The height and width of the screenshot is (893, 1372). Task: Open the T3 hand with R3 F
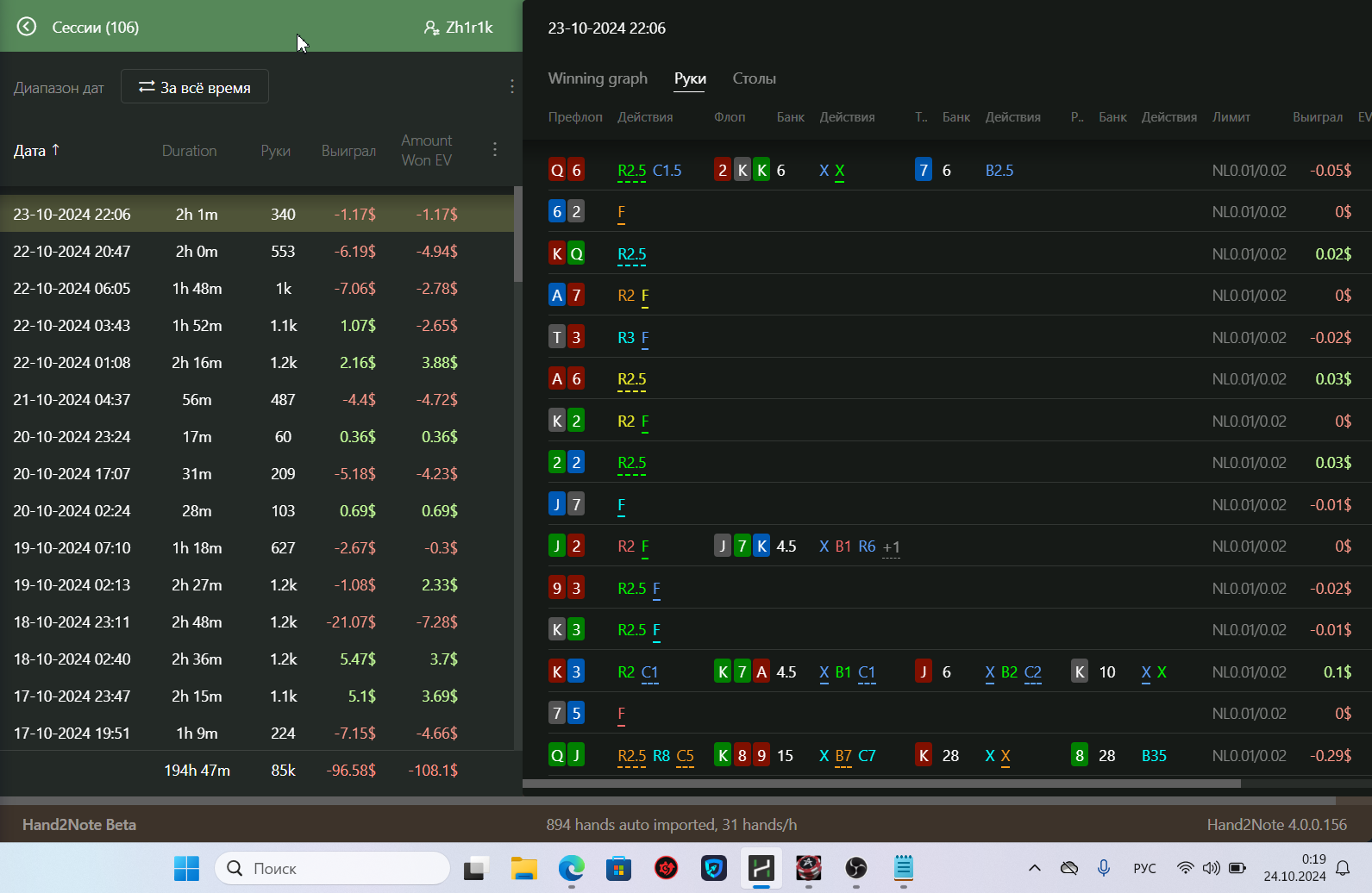959,337
